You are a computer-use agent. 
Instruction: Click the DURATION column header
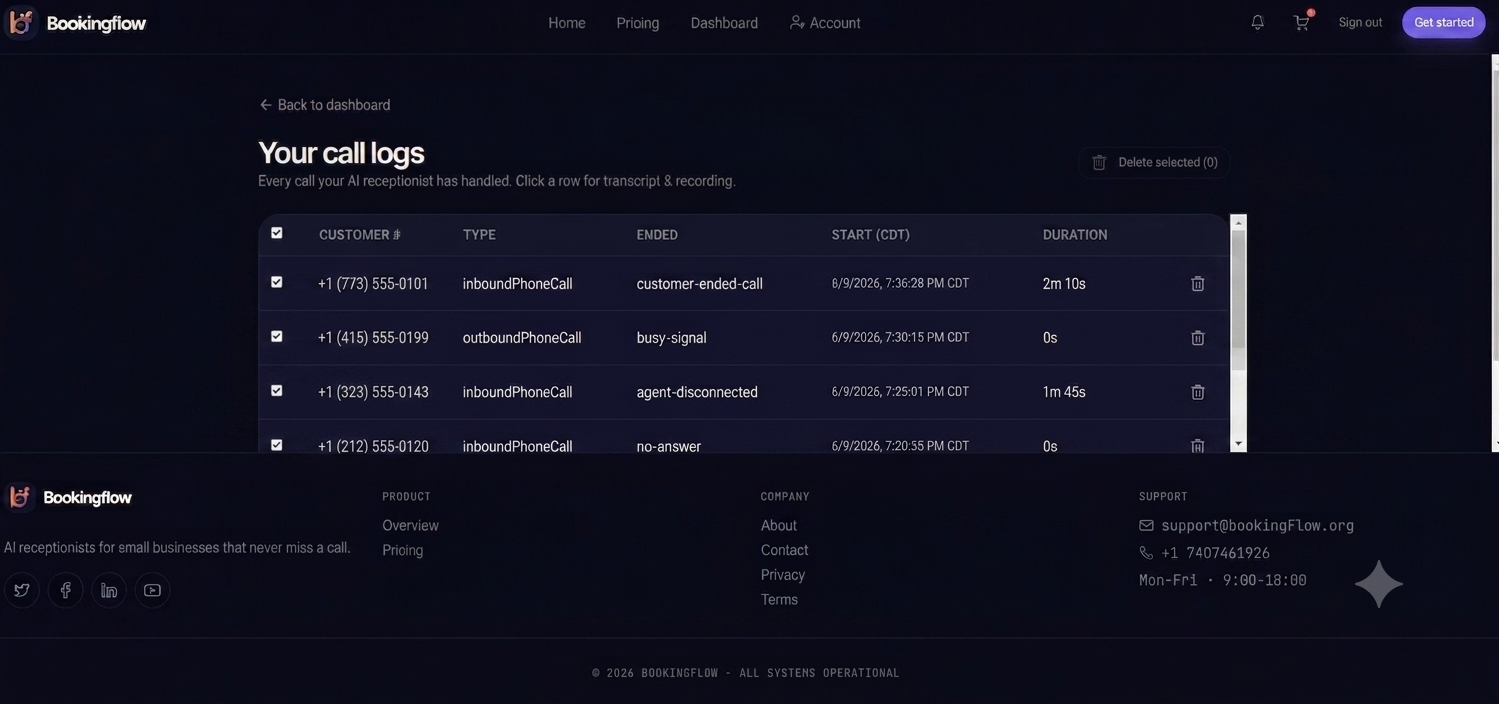click(x=1075, y=235)
